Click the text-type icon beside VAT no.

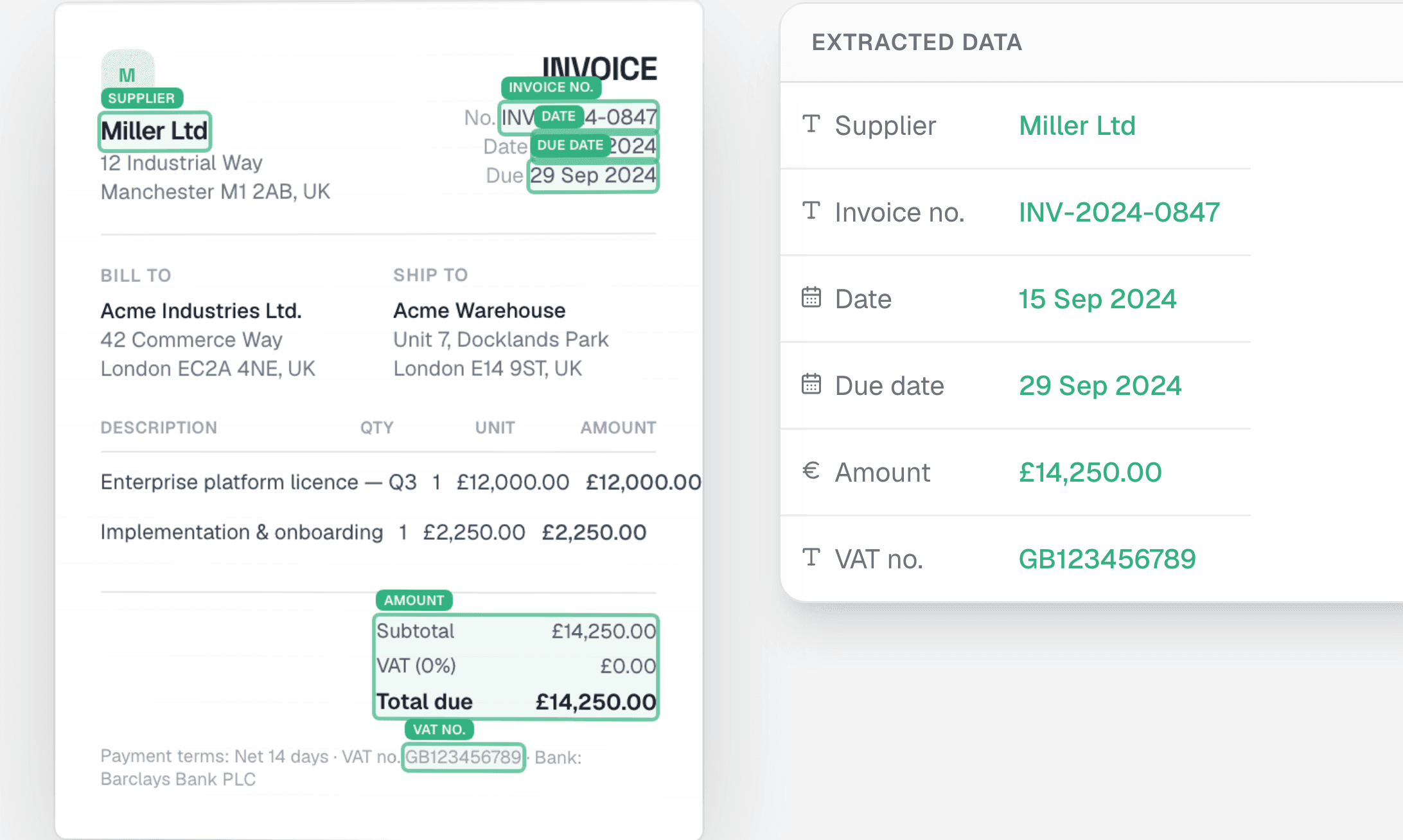click(x=811, y=557)
